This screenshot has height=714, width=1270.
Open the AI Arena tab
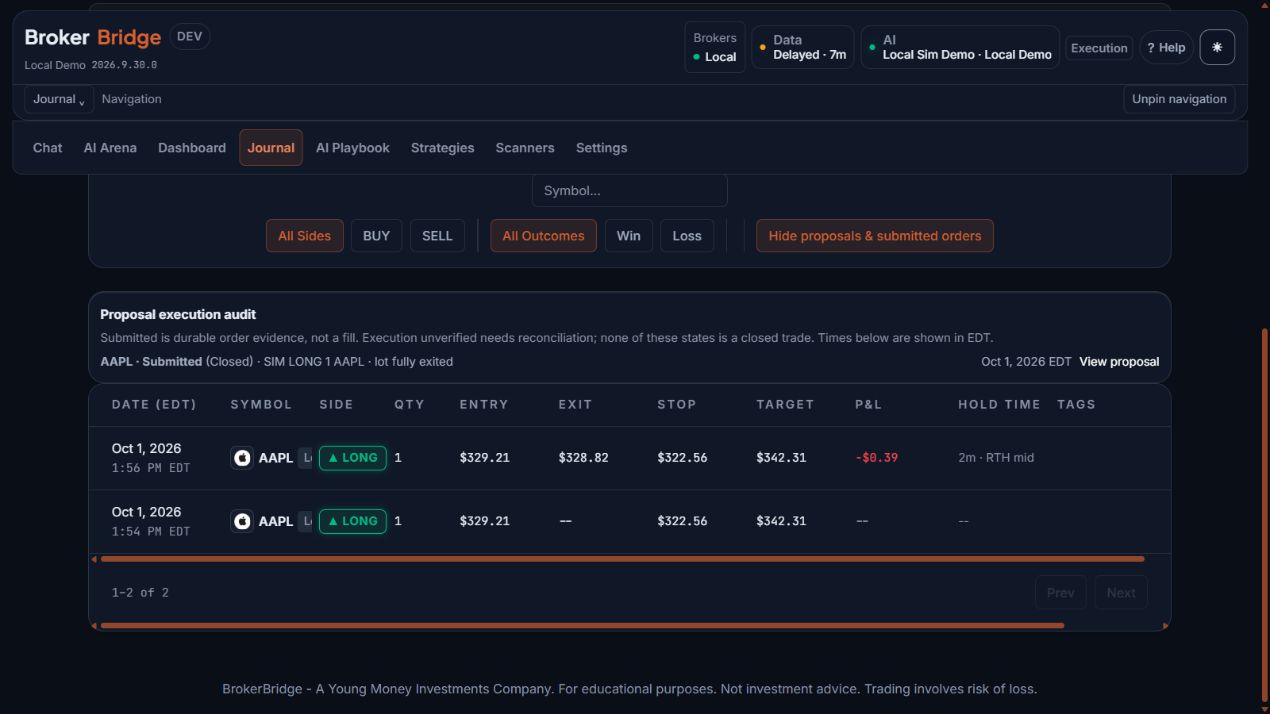click(110, 148)
